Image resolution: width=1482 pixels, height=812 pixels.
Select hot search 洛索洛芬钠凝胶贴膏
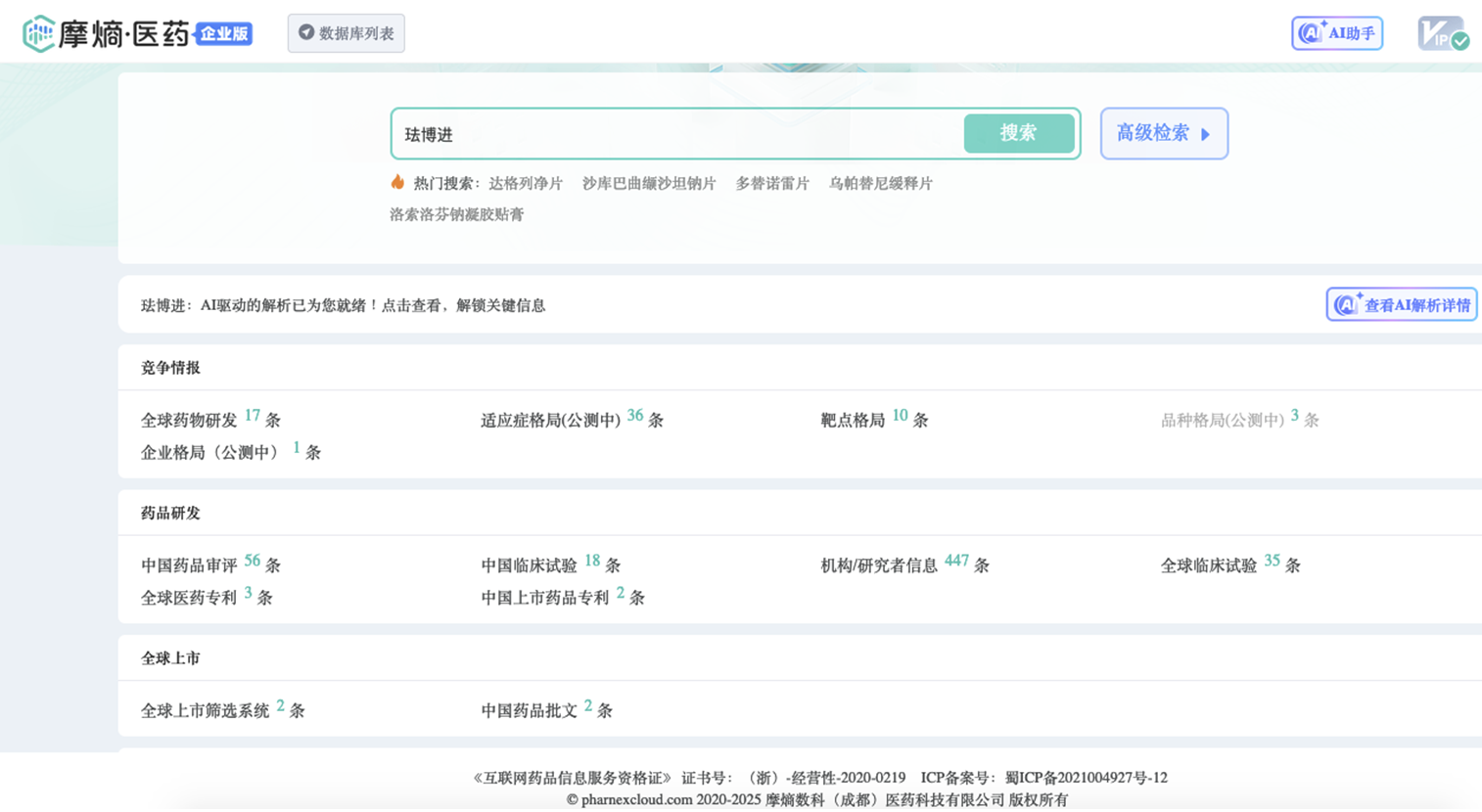coord(456,215)
